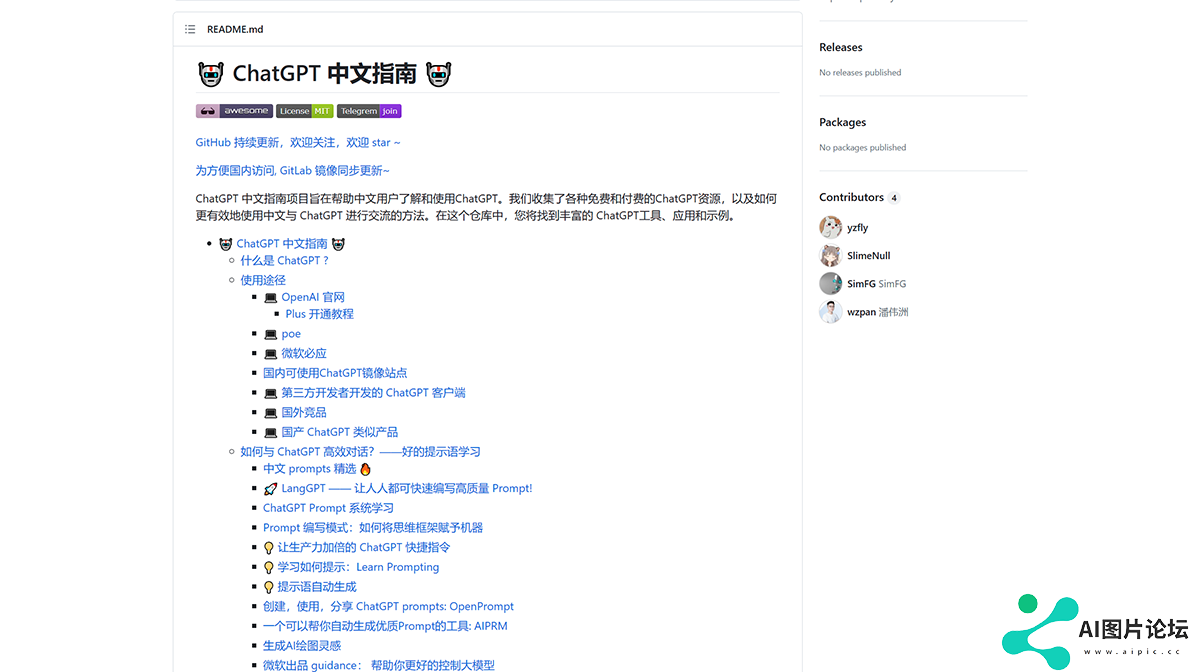Click the Telegram join badge
Screen dimensions: 1200x672
click(x=369, y=111)
